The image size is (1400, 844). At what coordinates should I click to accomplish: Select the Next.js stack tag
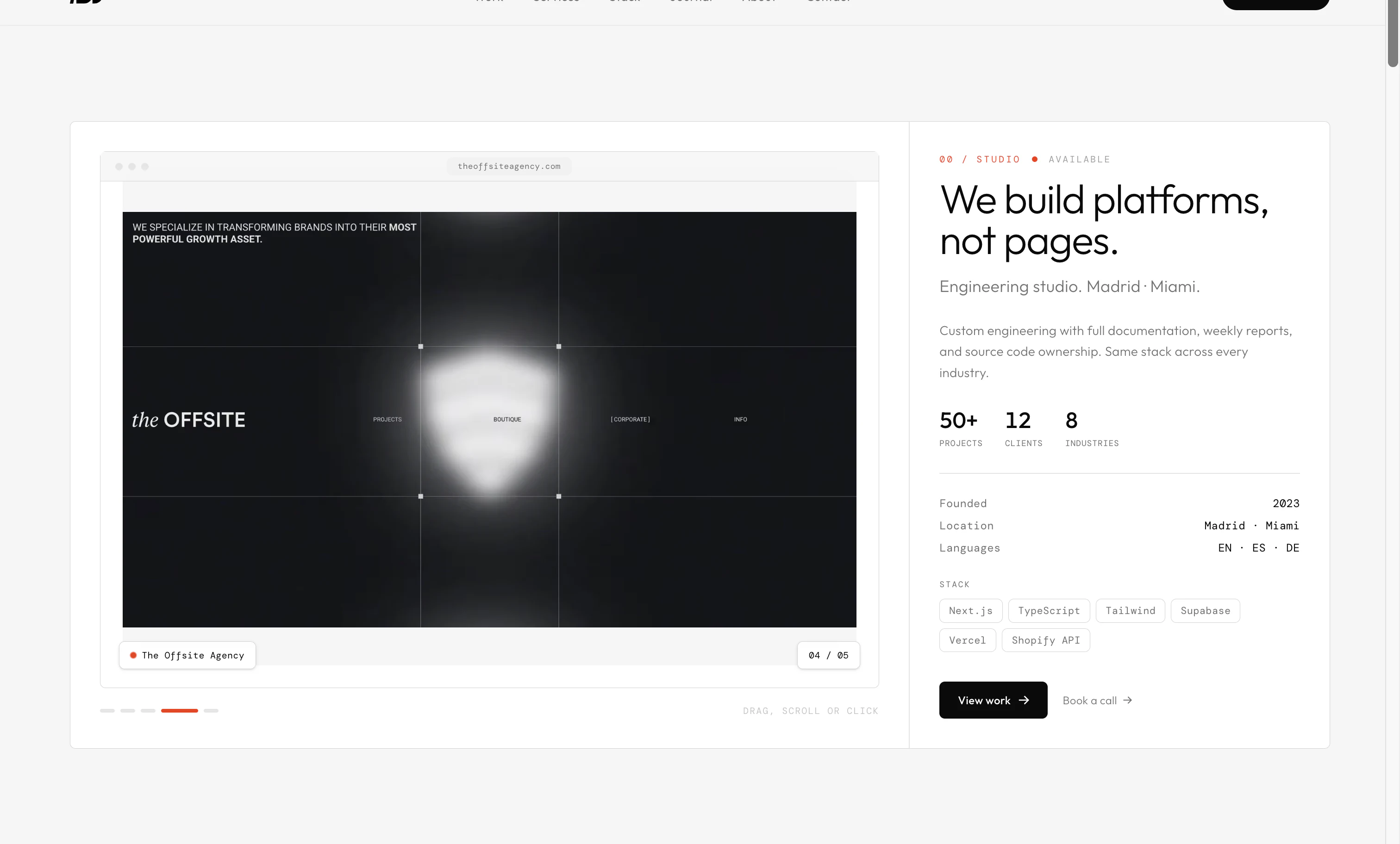970,611
